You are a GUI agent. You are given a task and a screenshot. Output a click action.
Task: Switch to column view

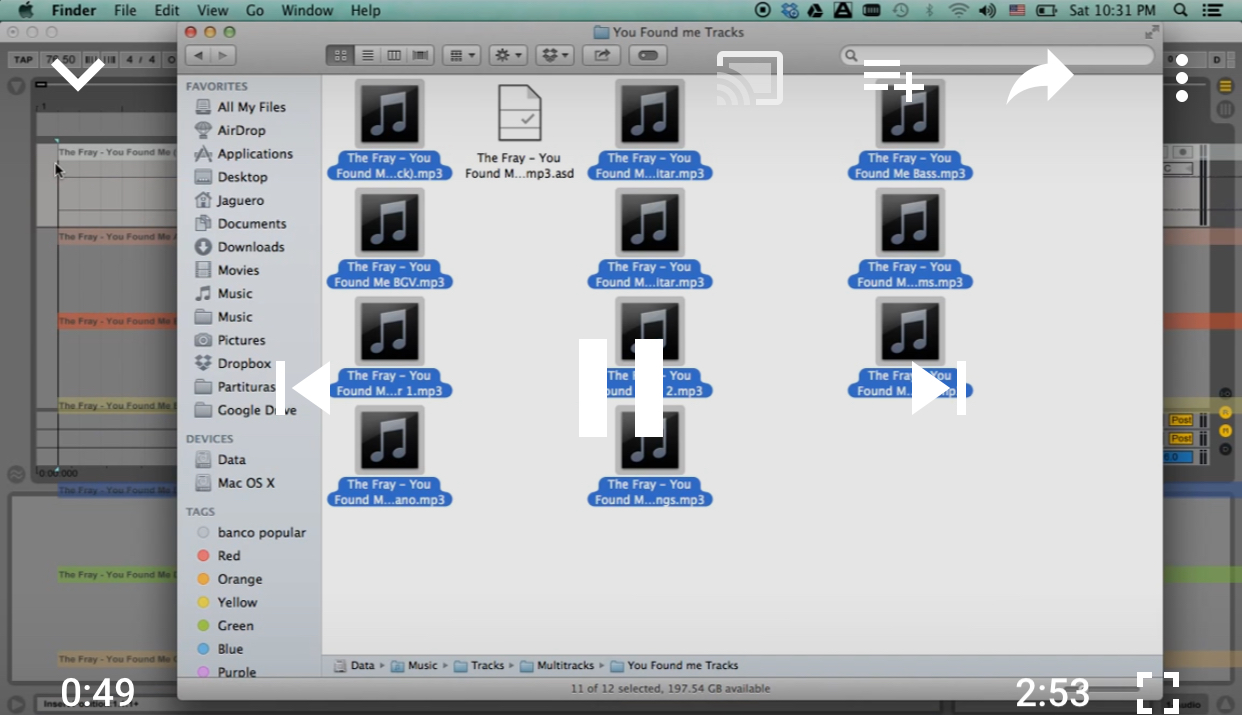[394, 55]
